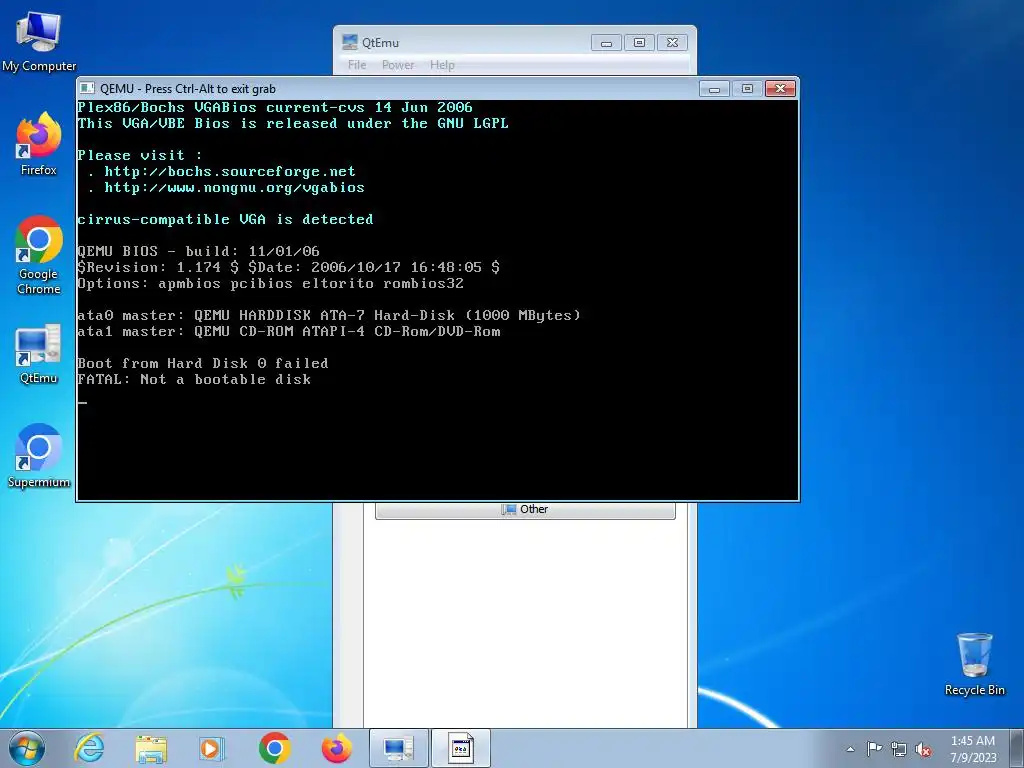Open Action Center flag icon
The width and height of the screenshot is (1024, 768).
(x=874, y=748)
